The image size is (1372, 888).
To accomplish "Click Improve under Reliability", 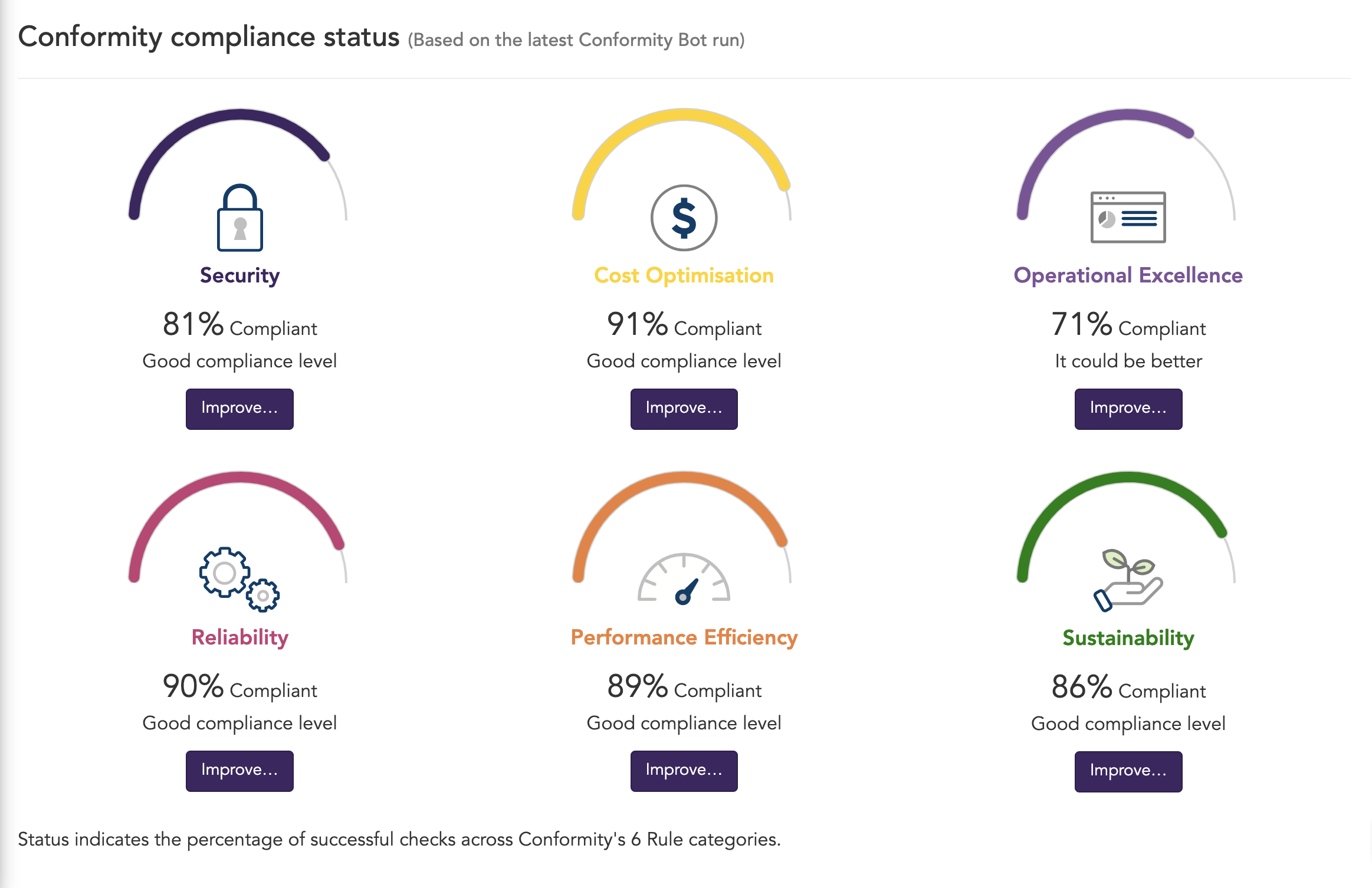I will (239, 771).
